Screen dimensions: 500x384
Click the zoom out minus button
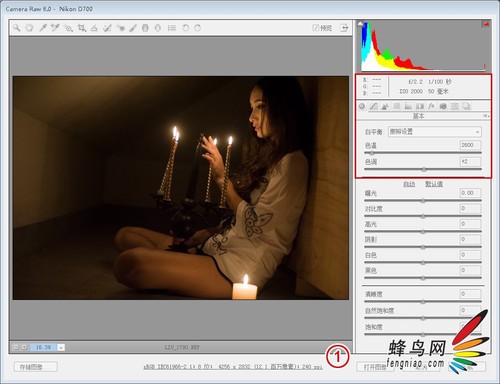point(16,347)
